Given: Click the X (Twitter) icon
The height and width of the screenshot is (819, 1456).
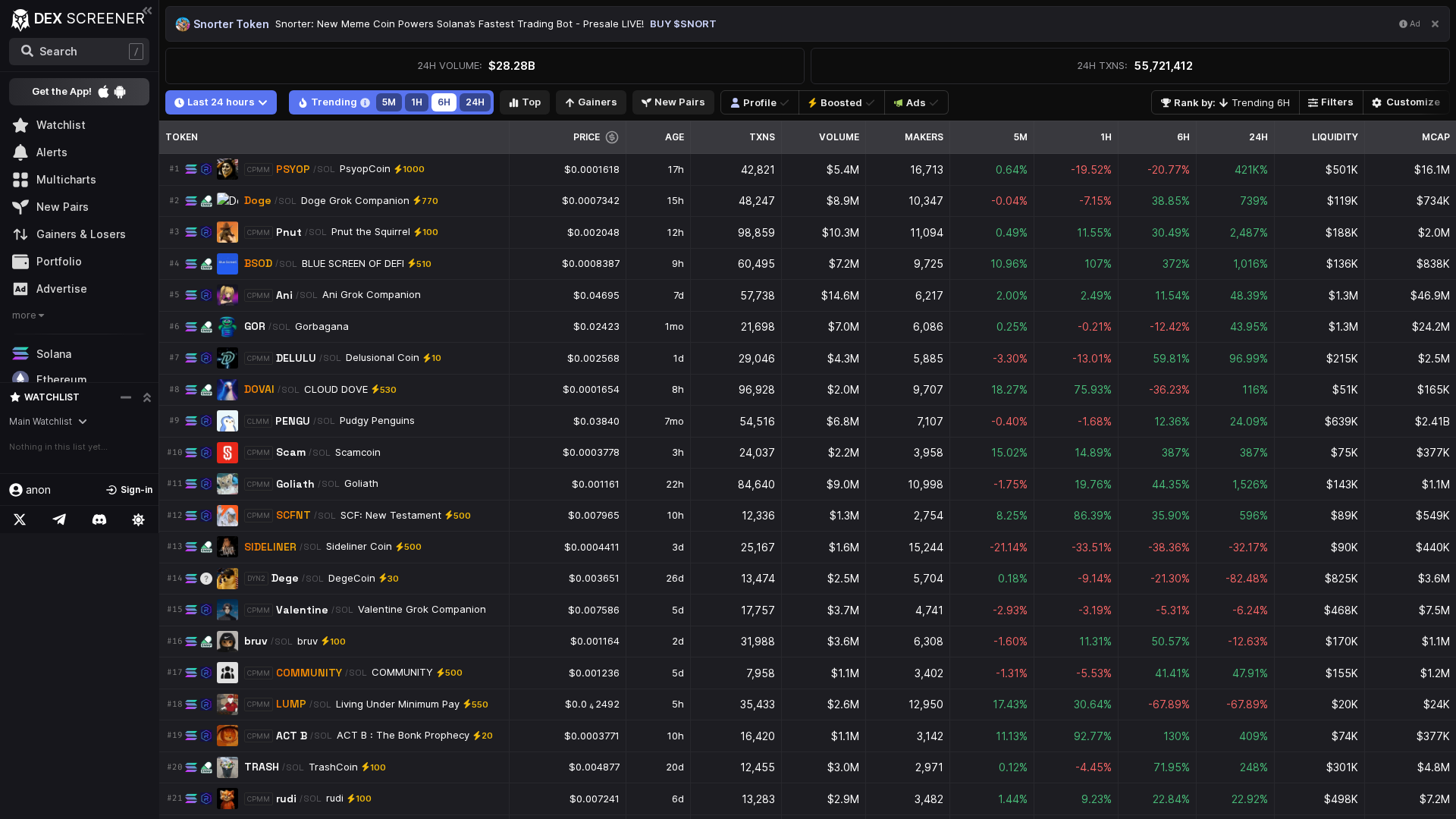Looking at the screenshot, I should pyautogui.click(x=20, y=519).
